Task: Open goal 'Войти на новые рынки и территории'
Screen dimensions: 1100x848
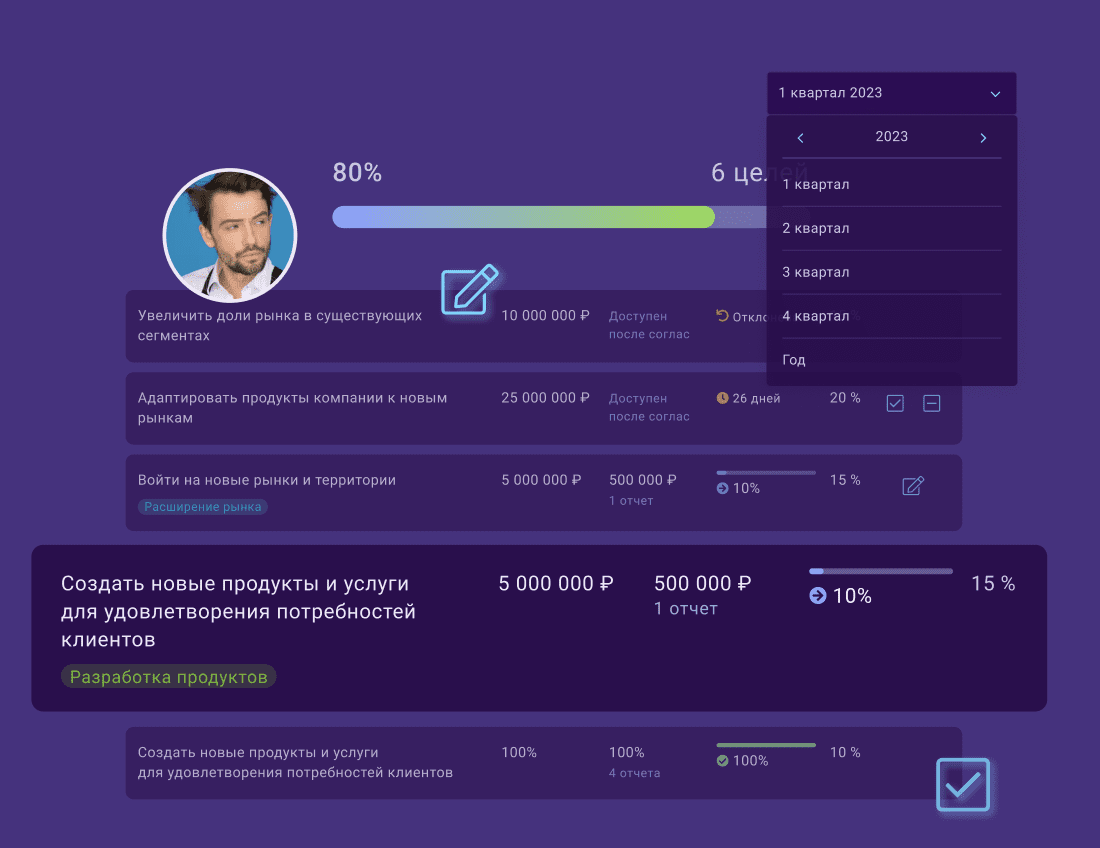Action: (x=267, y=480)
